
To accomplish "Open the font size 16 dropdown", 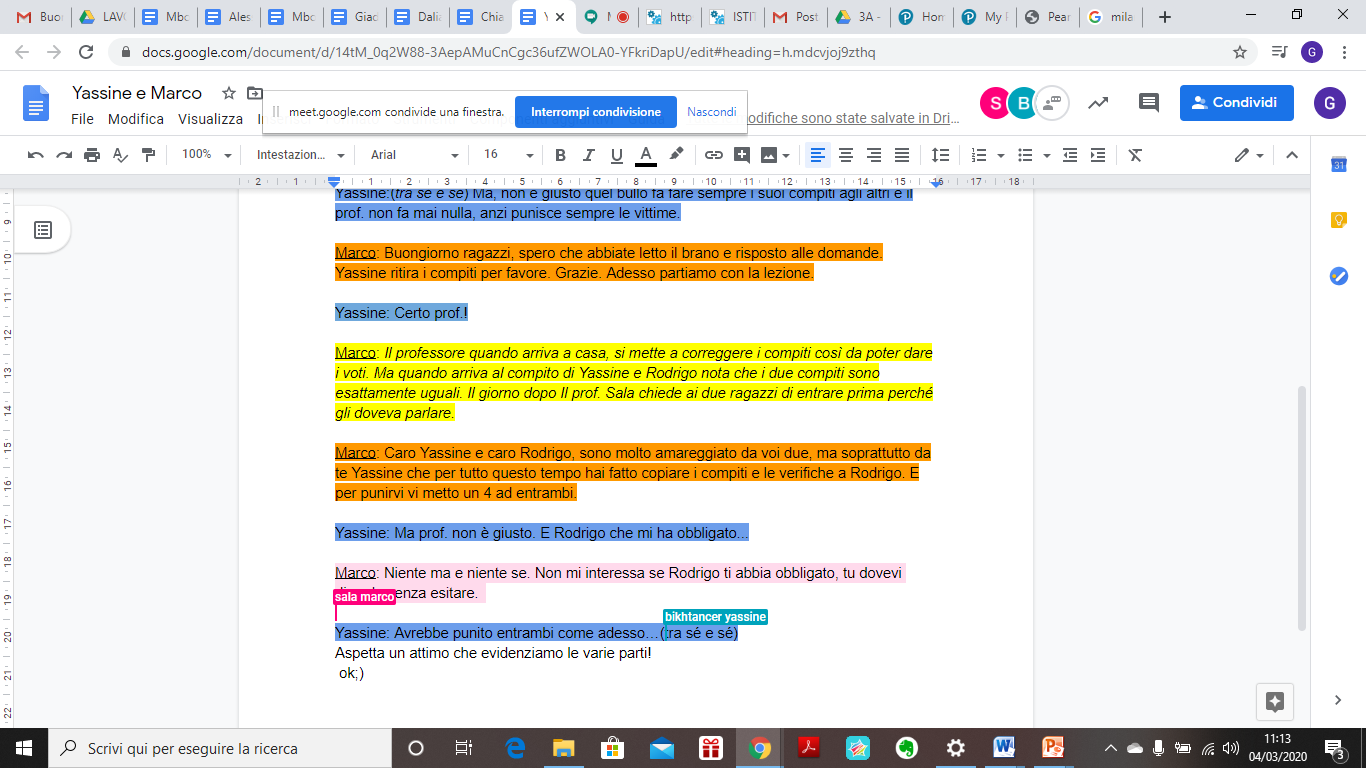I will 508,155.
